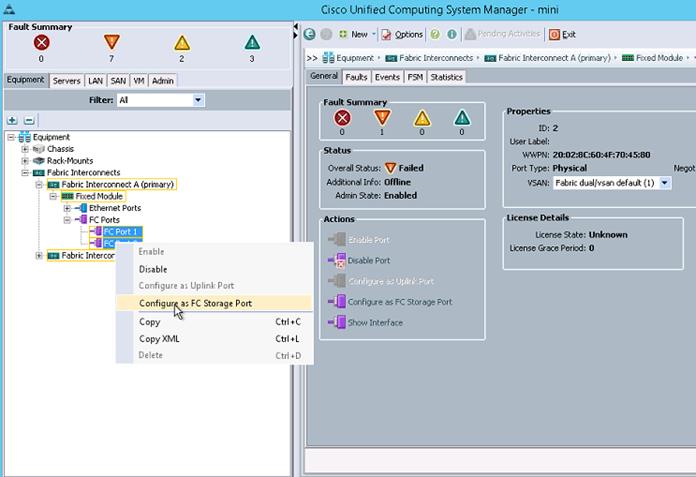
Task: Click the gray forward navigation icon
Action: click(x=326, y=34)
